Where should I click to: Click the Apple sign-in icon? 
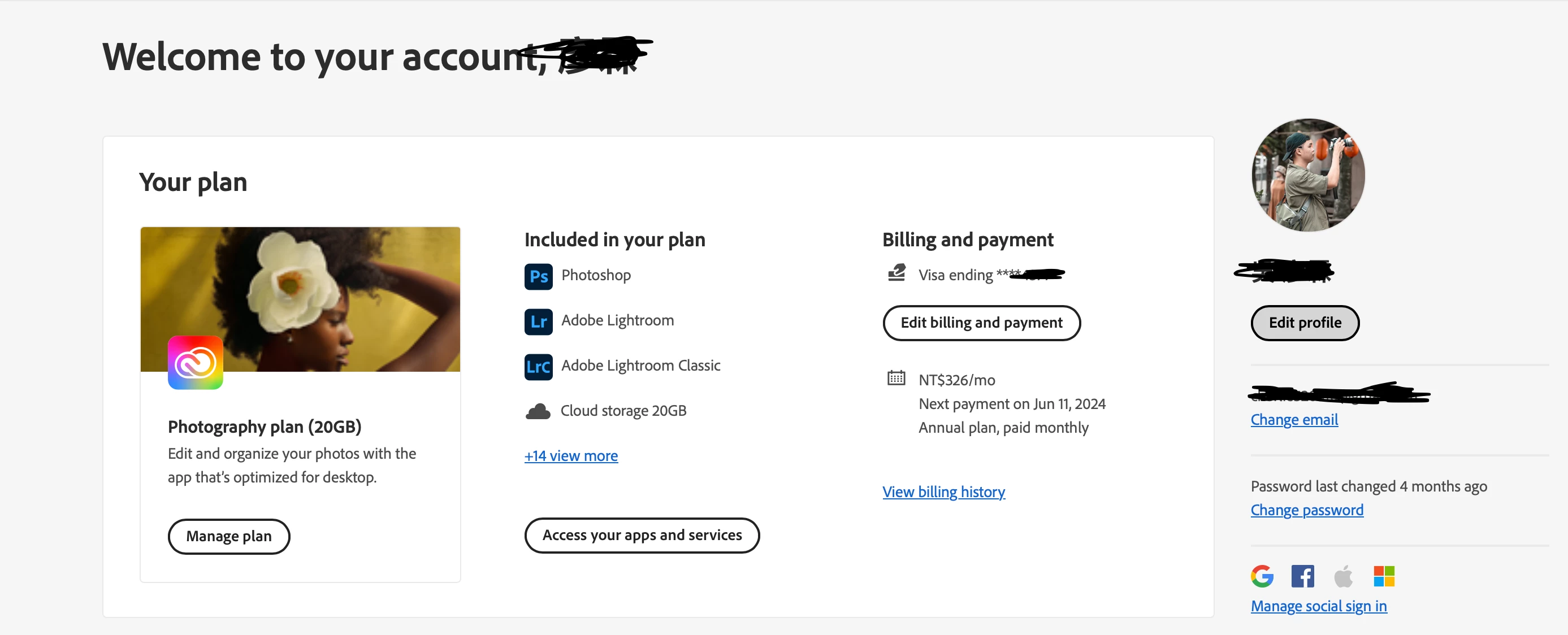[1343, 575]
